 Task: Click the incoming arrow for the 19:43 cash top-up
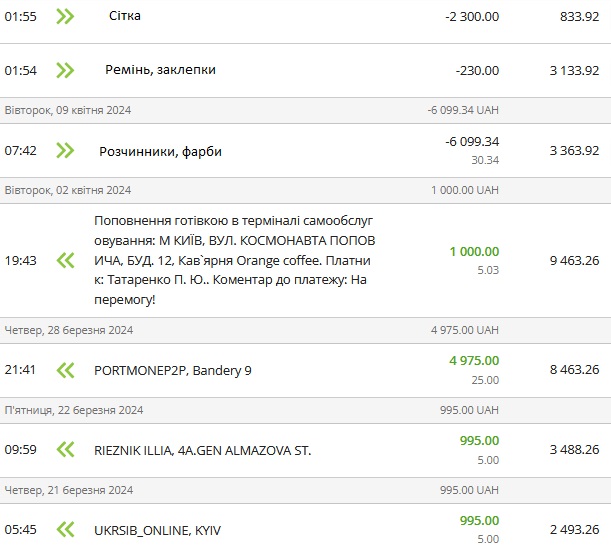(65, 260)
